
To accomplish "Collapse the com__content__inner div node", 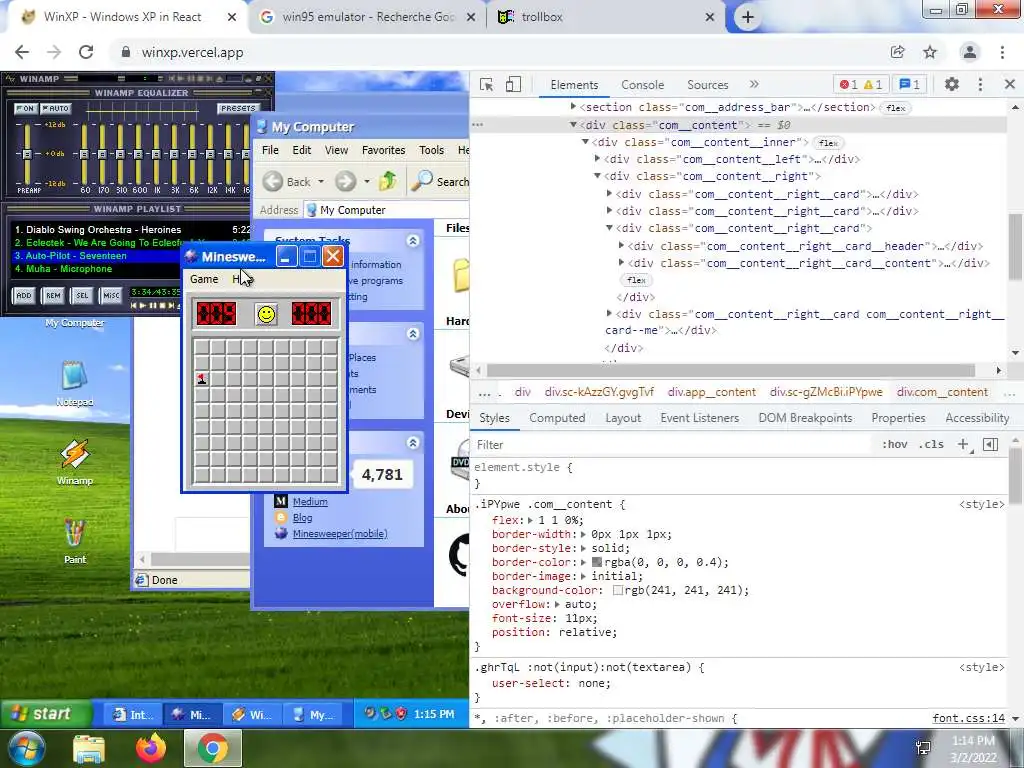I will coord(586,142).
